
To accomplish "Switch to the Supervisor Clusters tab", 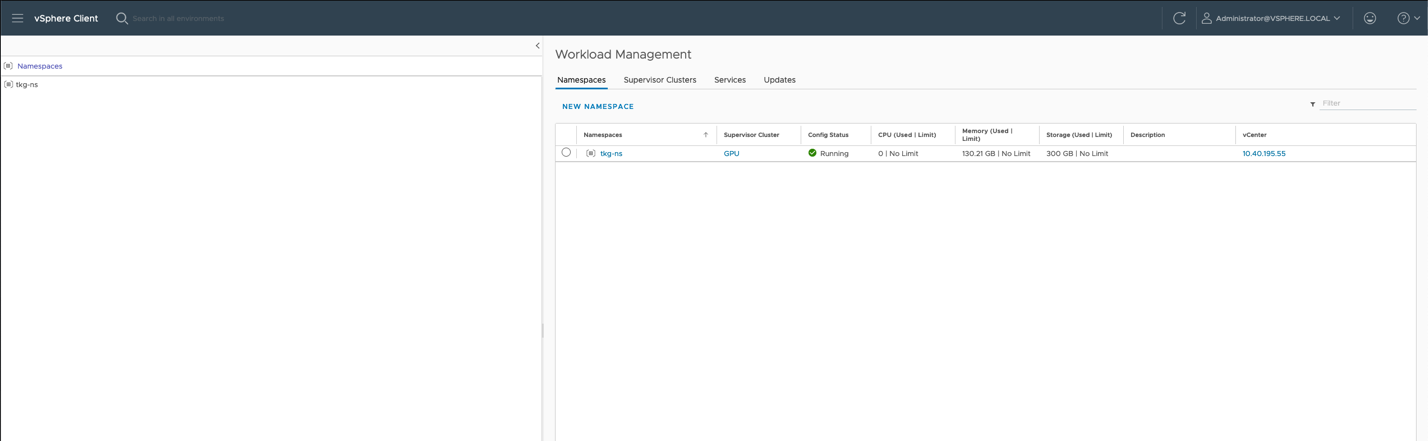I will tap(659, 80).
